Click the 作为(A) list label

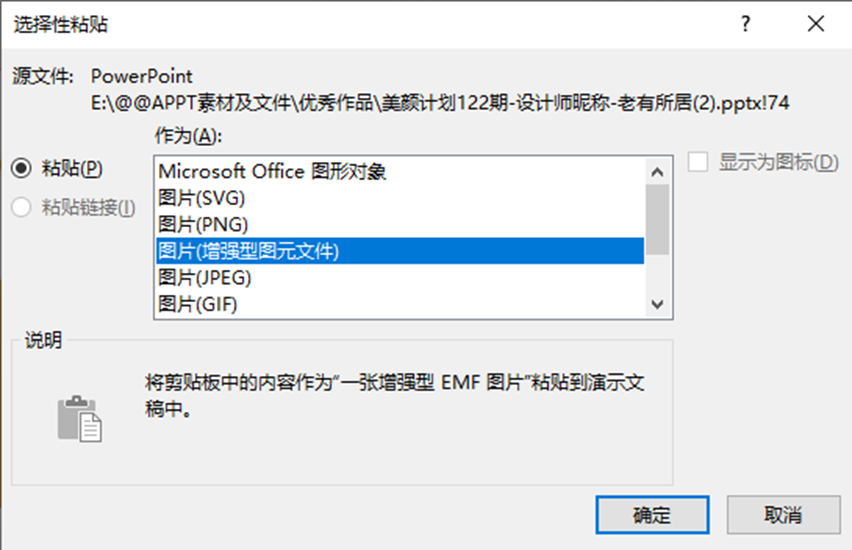188,135
